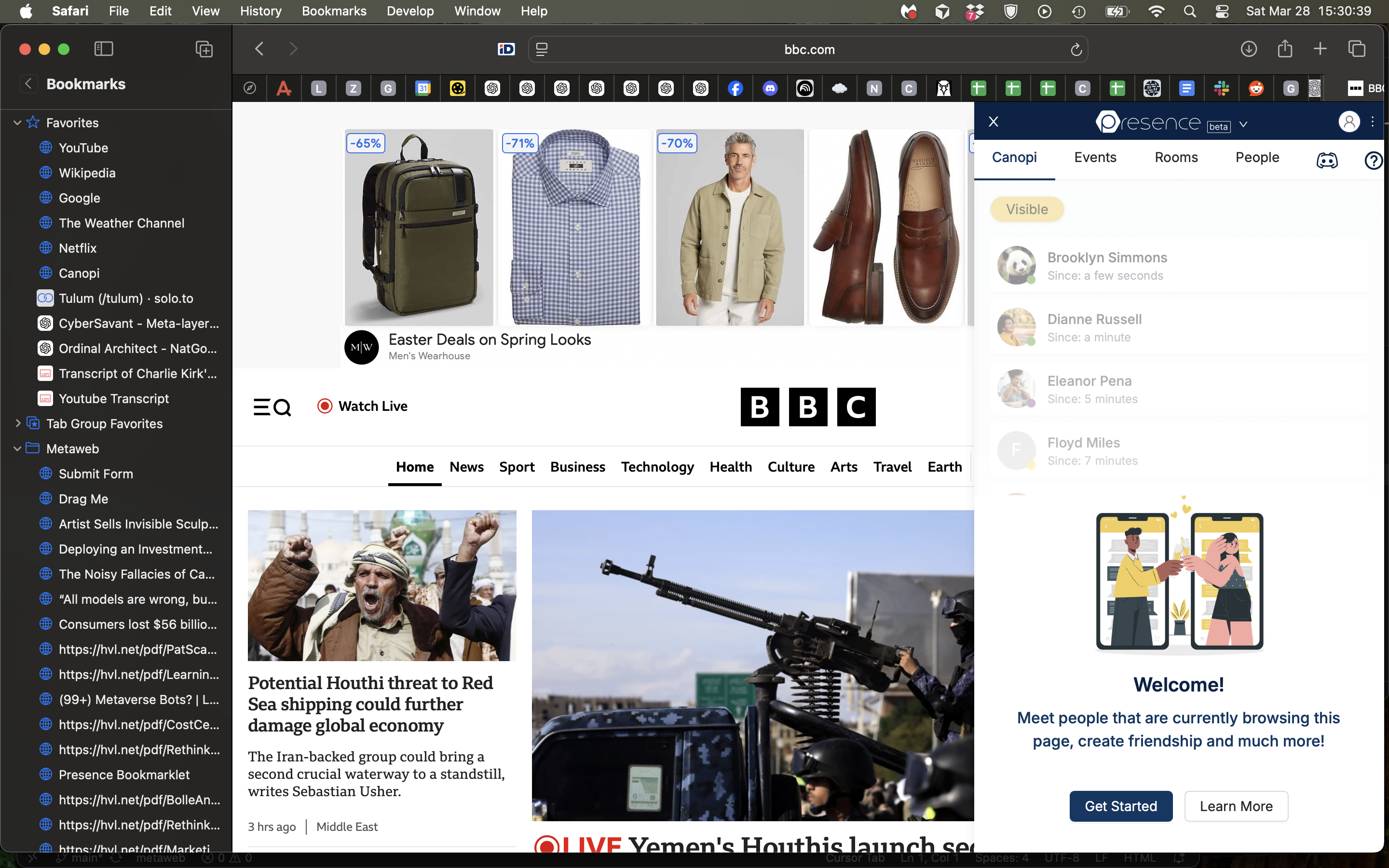Click the user avatar in Presence header
1389x868 pixels.
1349,122
